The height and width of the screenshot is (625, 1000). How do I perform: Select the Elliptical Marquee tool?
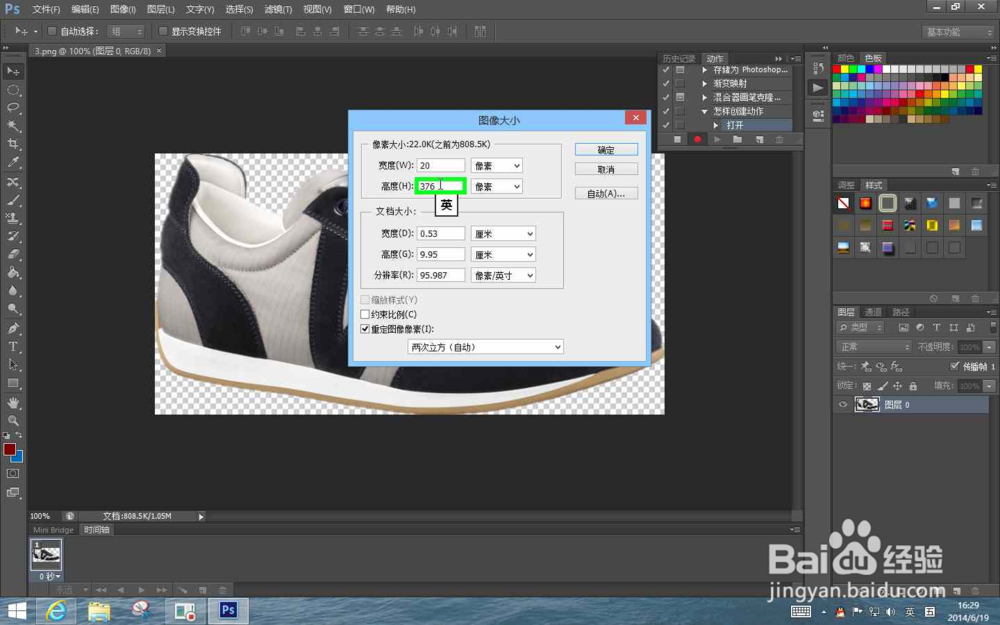click(13, 90)
